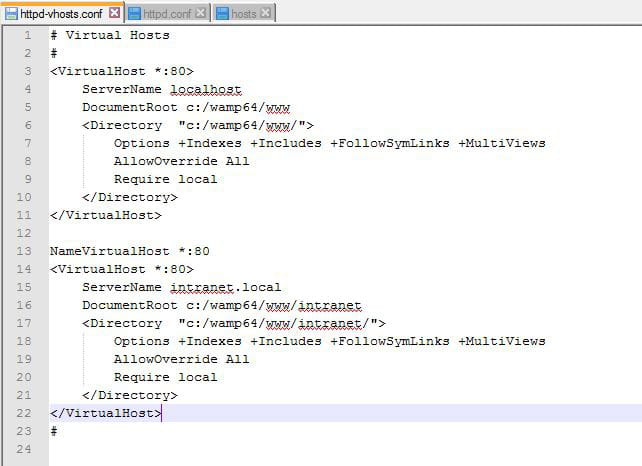Click the '#' on line 2

54,53
